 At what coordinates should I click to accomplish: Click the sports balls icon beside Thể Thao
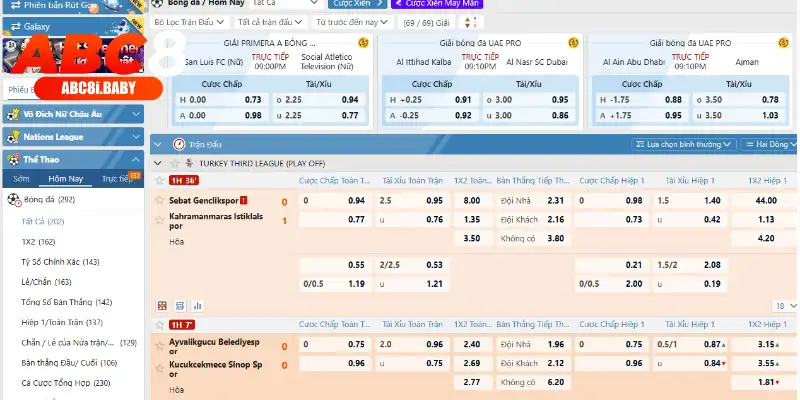[x=12, y=158]
